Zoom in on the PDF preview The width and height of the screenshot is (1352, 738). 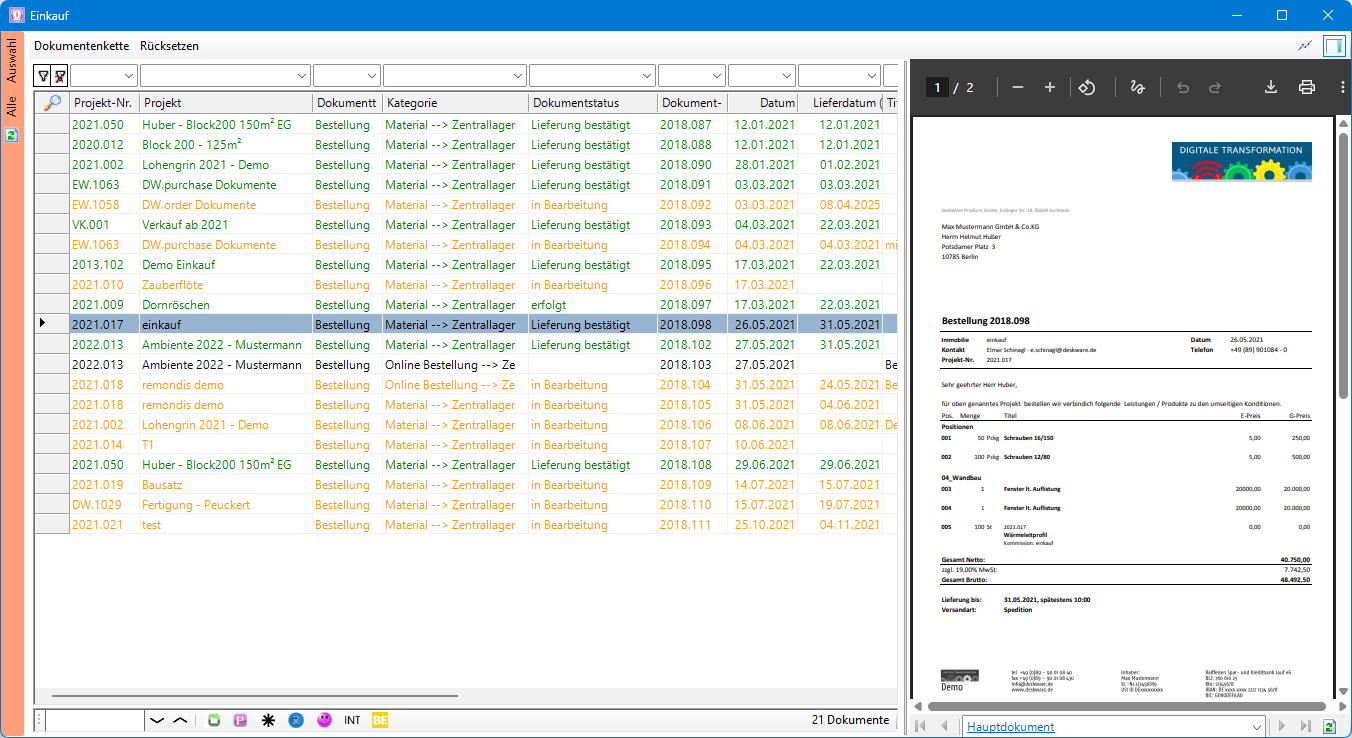coord(1050,87)
